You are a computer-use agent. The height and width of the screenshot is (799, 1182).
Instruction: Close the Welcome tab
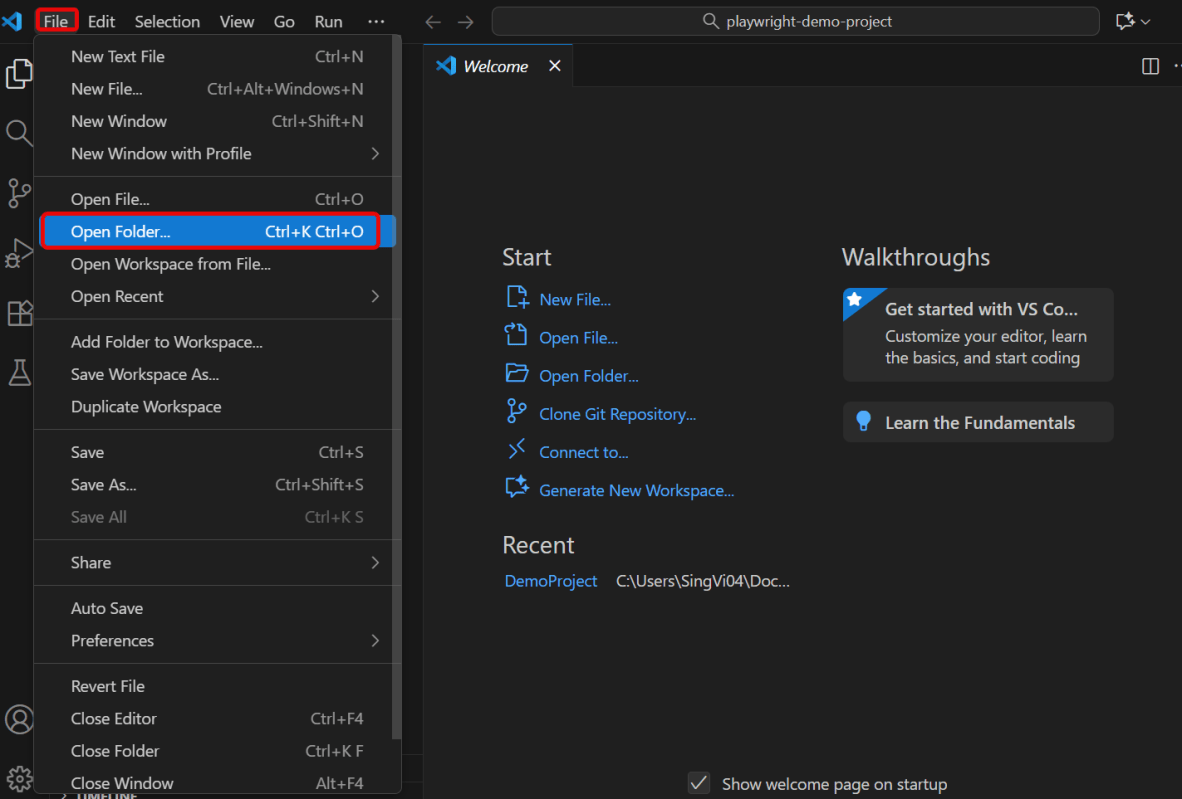pos(555,66)
